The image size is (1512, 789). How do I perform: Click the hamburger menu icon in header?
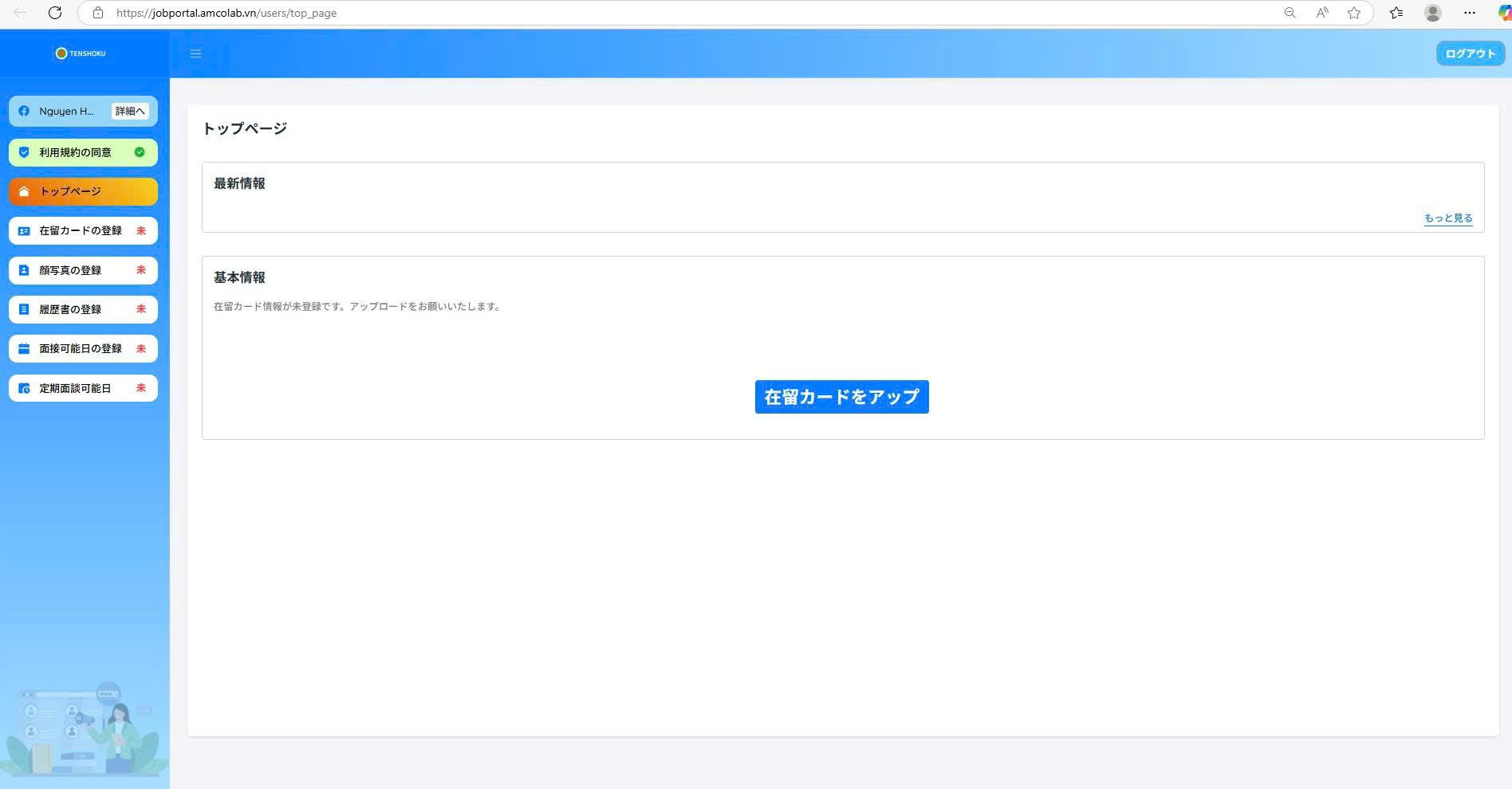(x=195, y=53)
